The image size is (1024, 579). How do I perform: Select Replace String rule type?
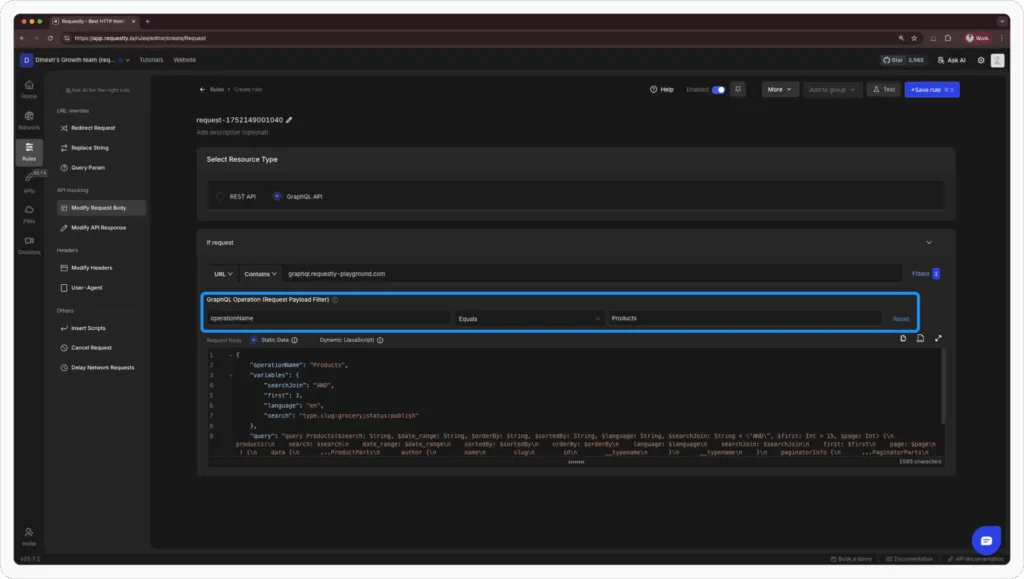[x=101, y=148]
